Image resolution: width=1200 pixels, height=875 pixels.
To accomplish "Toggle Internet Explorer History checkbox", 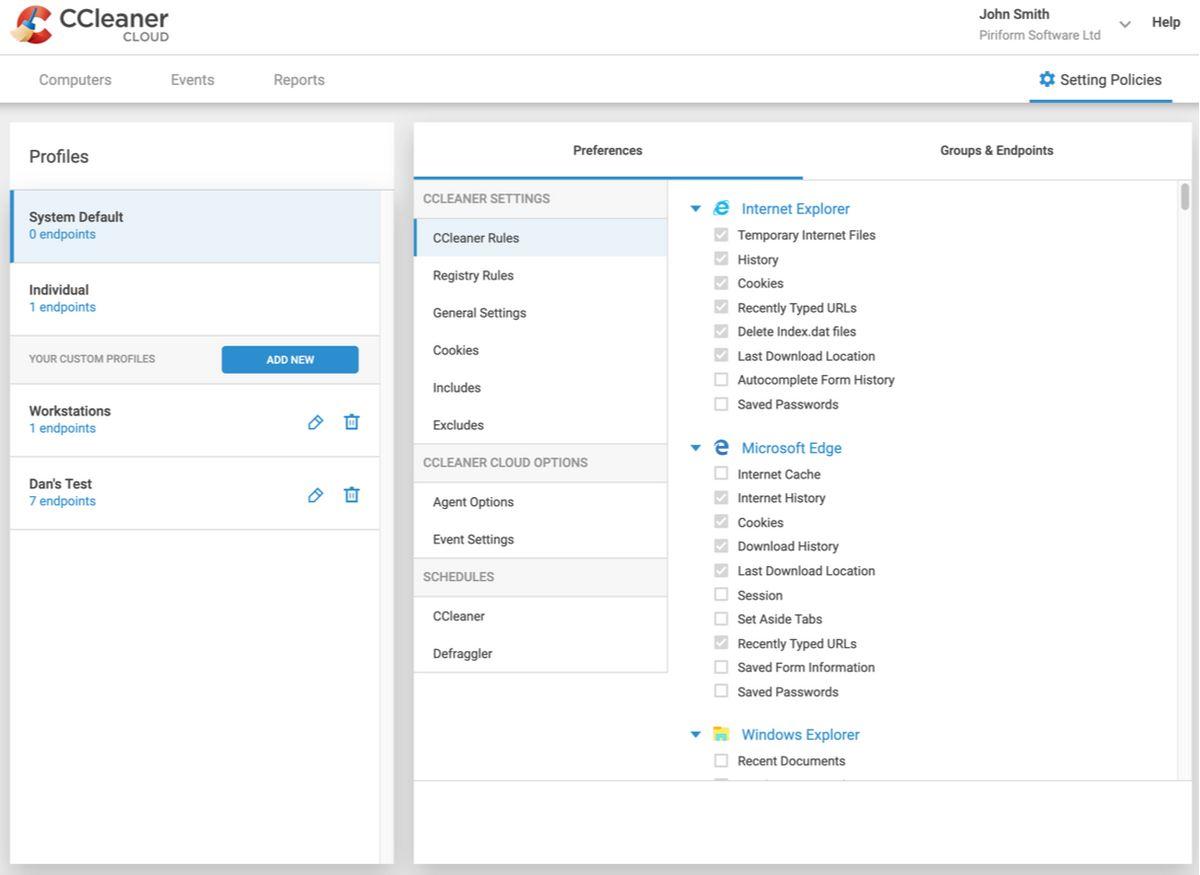I will [x=721, y=259].
